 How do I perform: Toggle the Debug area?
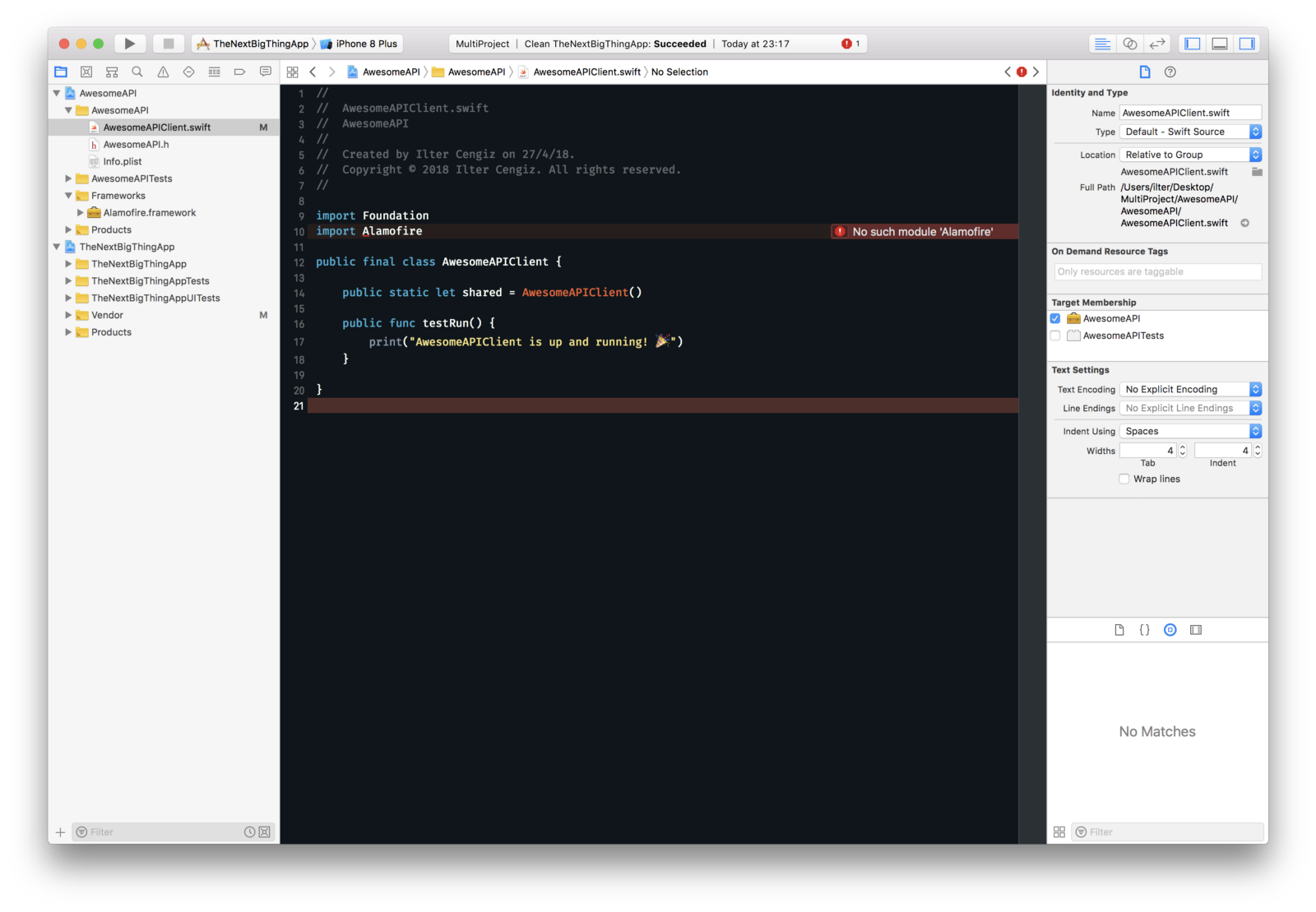[1220, 44]
